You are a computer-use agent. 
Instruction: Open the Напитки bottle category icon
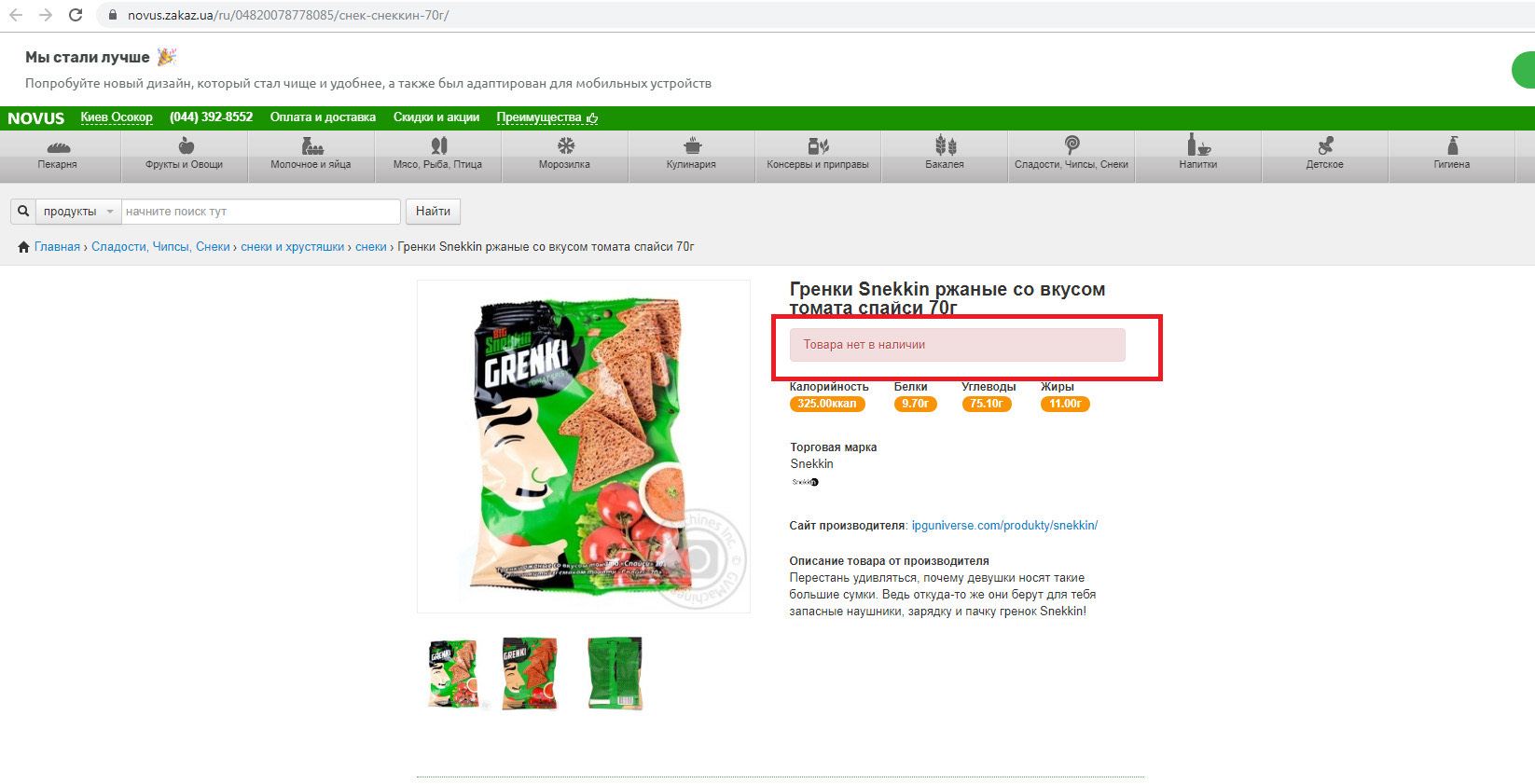[x=1198, y=144]
